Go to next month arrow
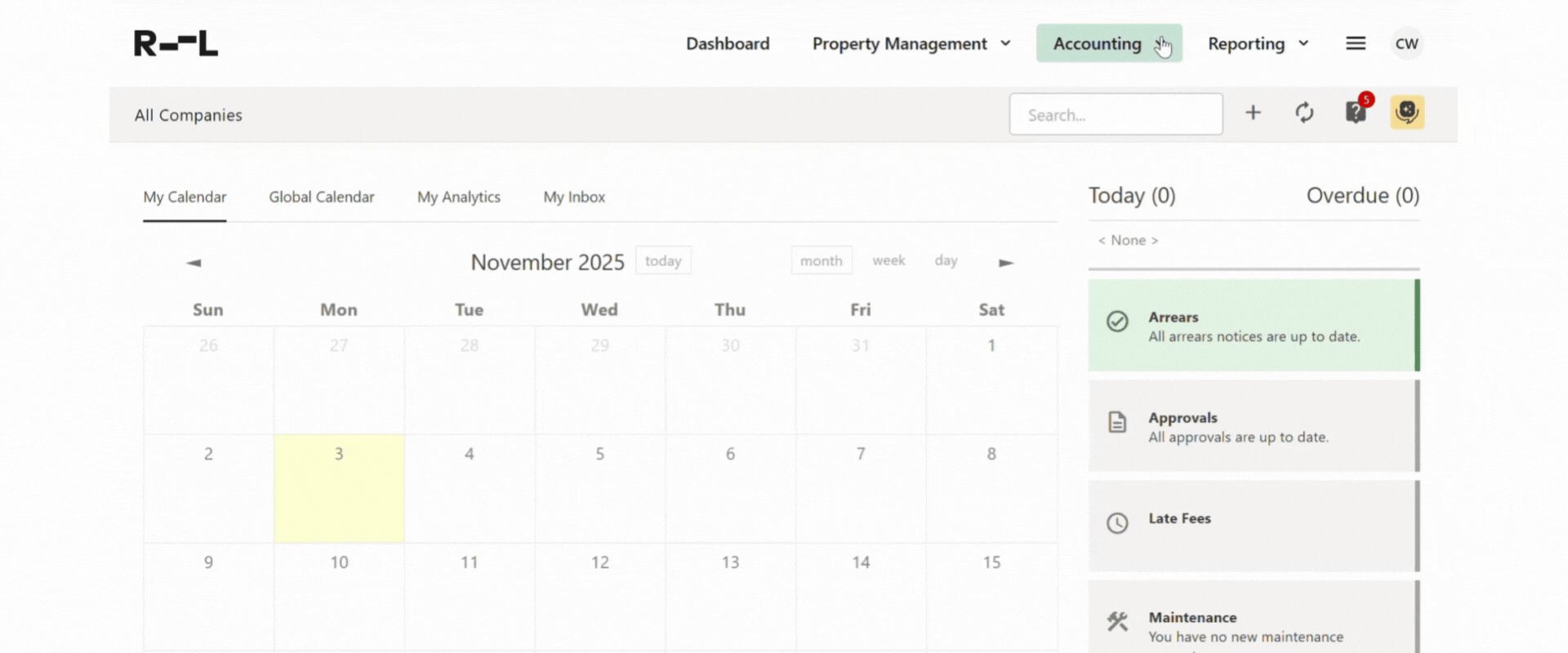The height and width of the screenshot is (653, 1568). (x=1006, y=263)
